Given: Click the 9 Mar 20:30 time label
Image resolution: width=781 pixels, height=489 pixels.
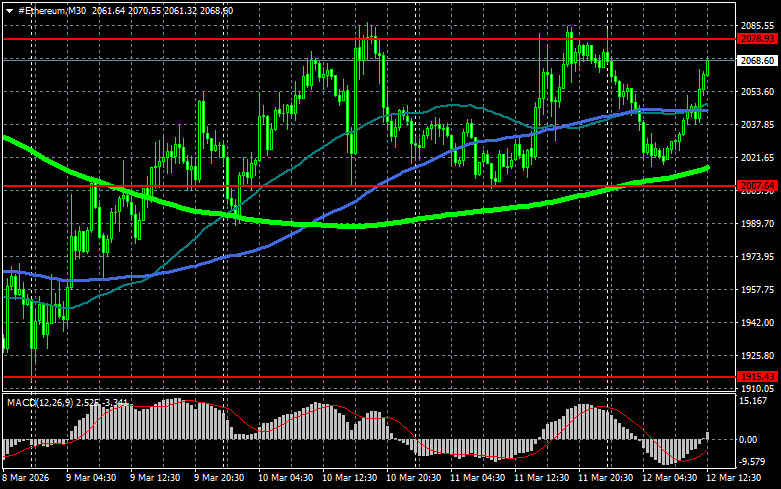Looking at the screenshot, I should click(x=219, y=478).
